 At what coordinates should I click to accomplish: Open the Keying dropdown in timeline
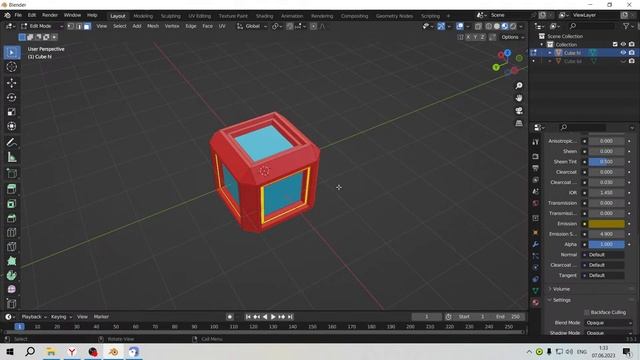[x=61, y=317]
